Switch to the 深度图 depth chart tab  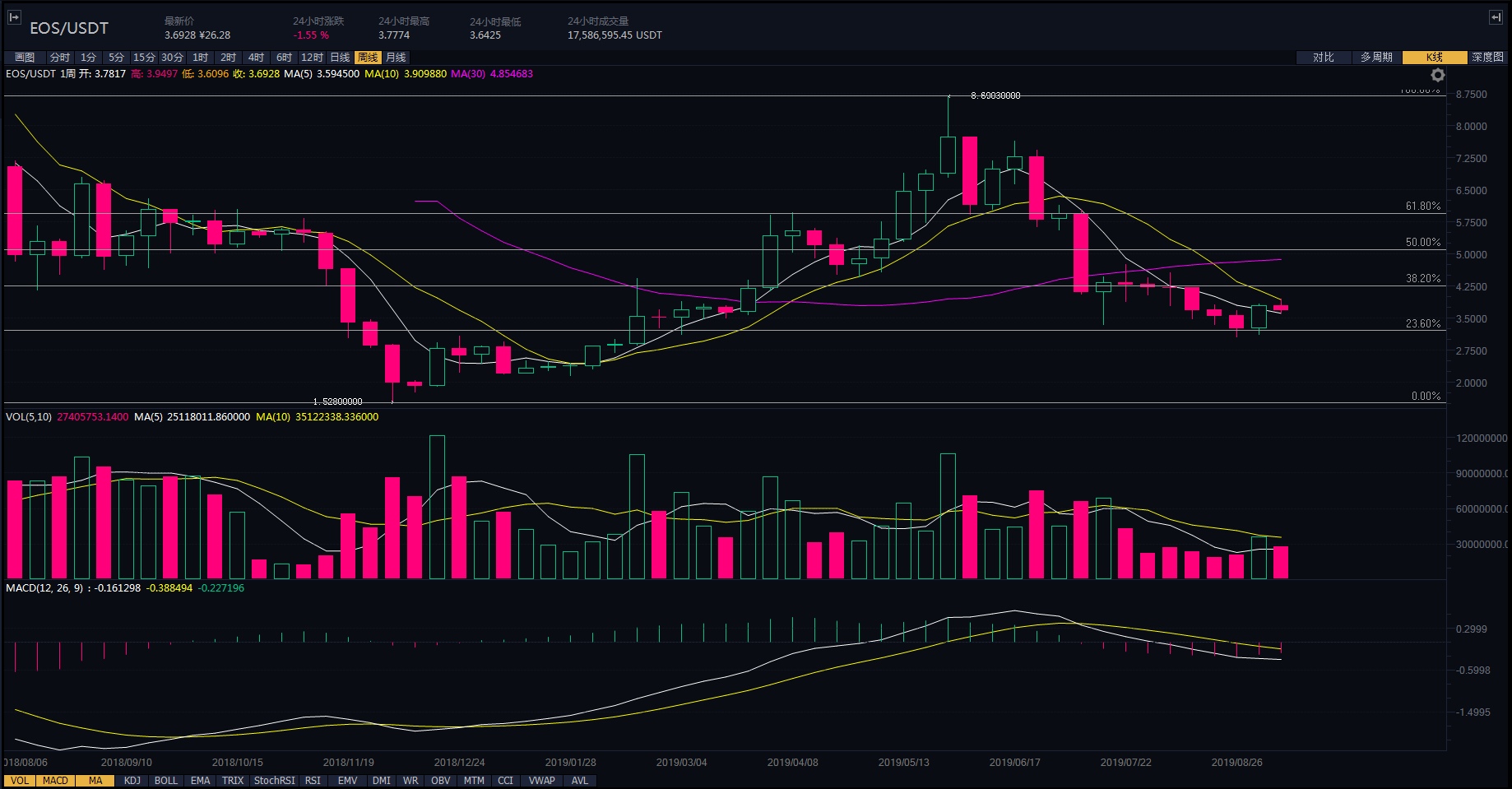(1487, 58)
